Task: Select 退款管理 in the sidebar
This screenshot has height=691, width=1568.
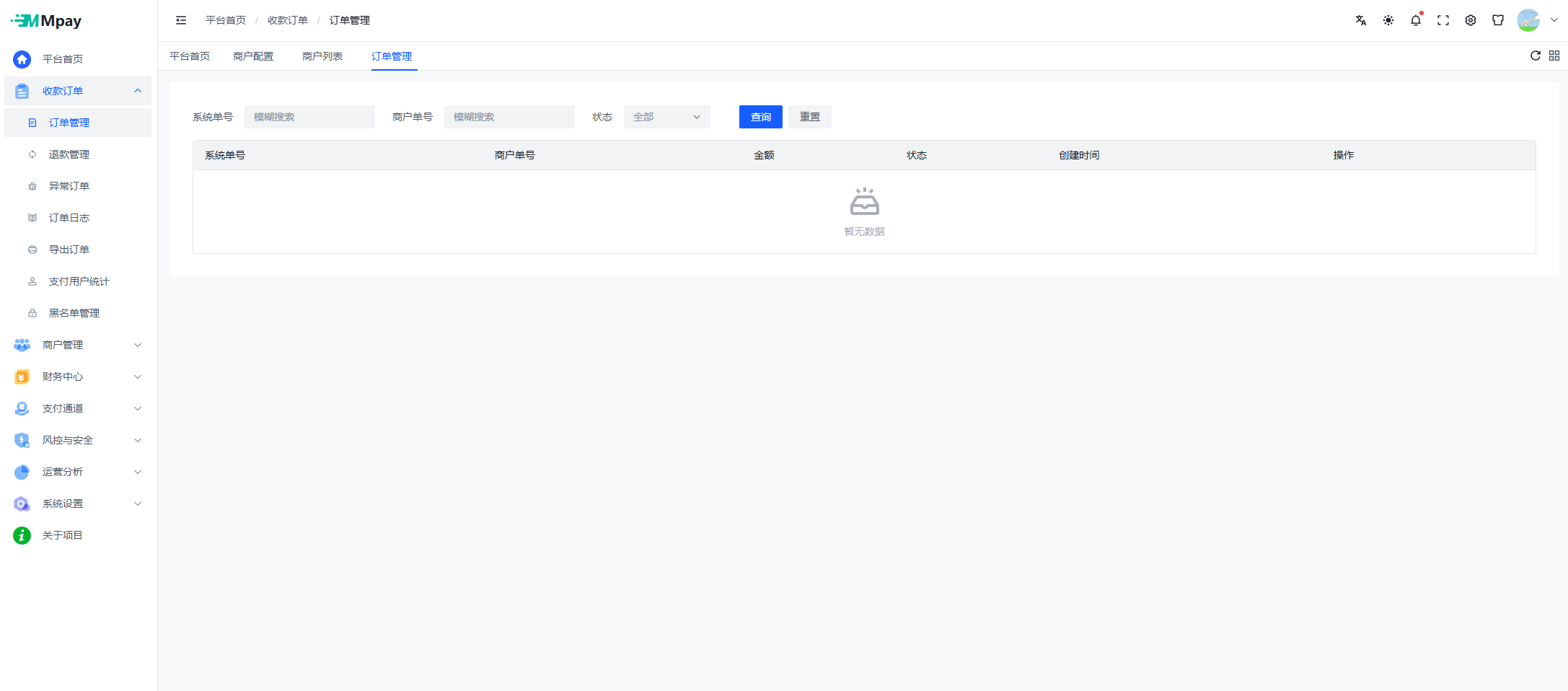Action: tap(69, 154)
